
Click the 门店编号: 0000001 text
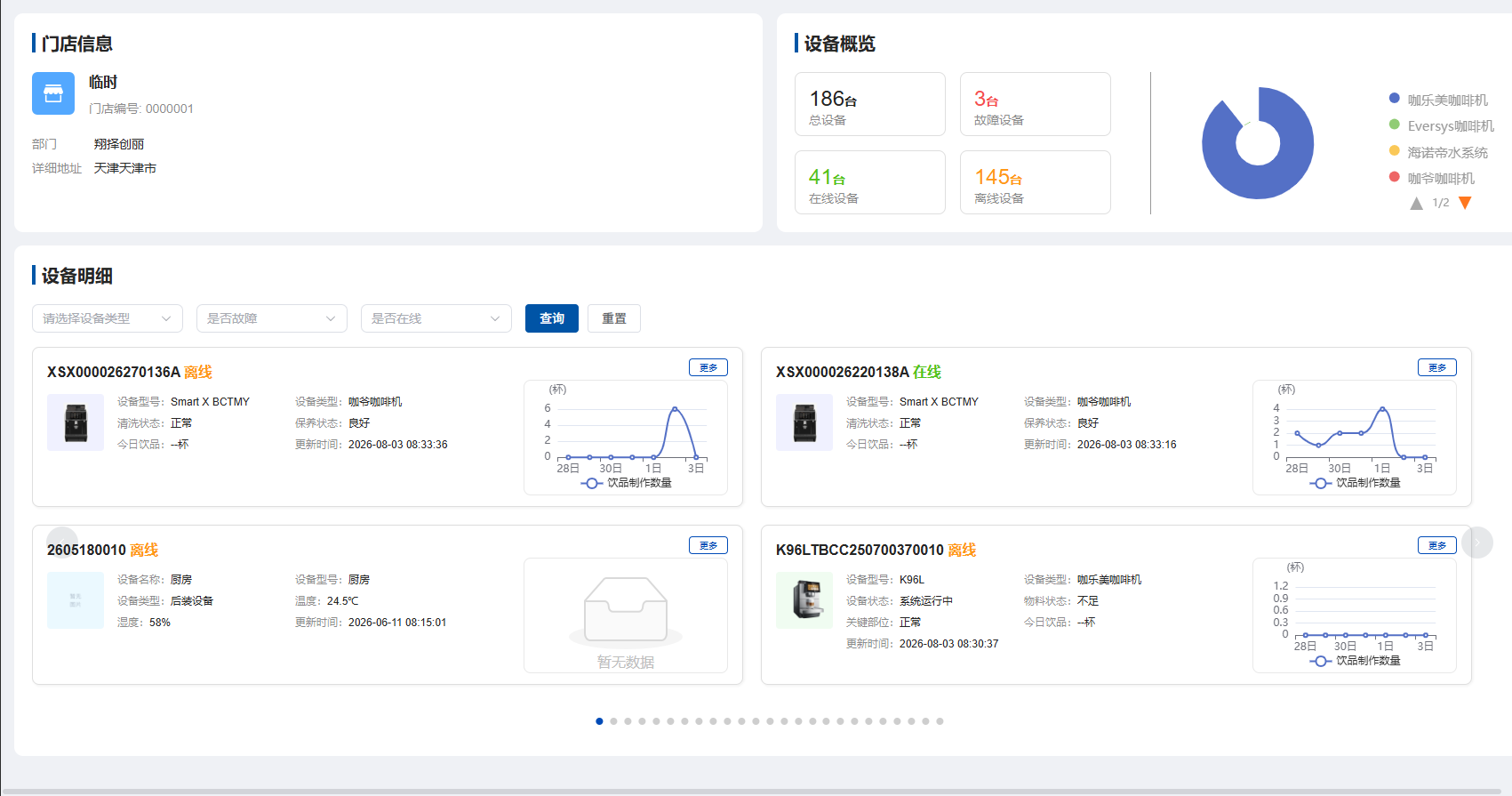(141, 109)
